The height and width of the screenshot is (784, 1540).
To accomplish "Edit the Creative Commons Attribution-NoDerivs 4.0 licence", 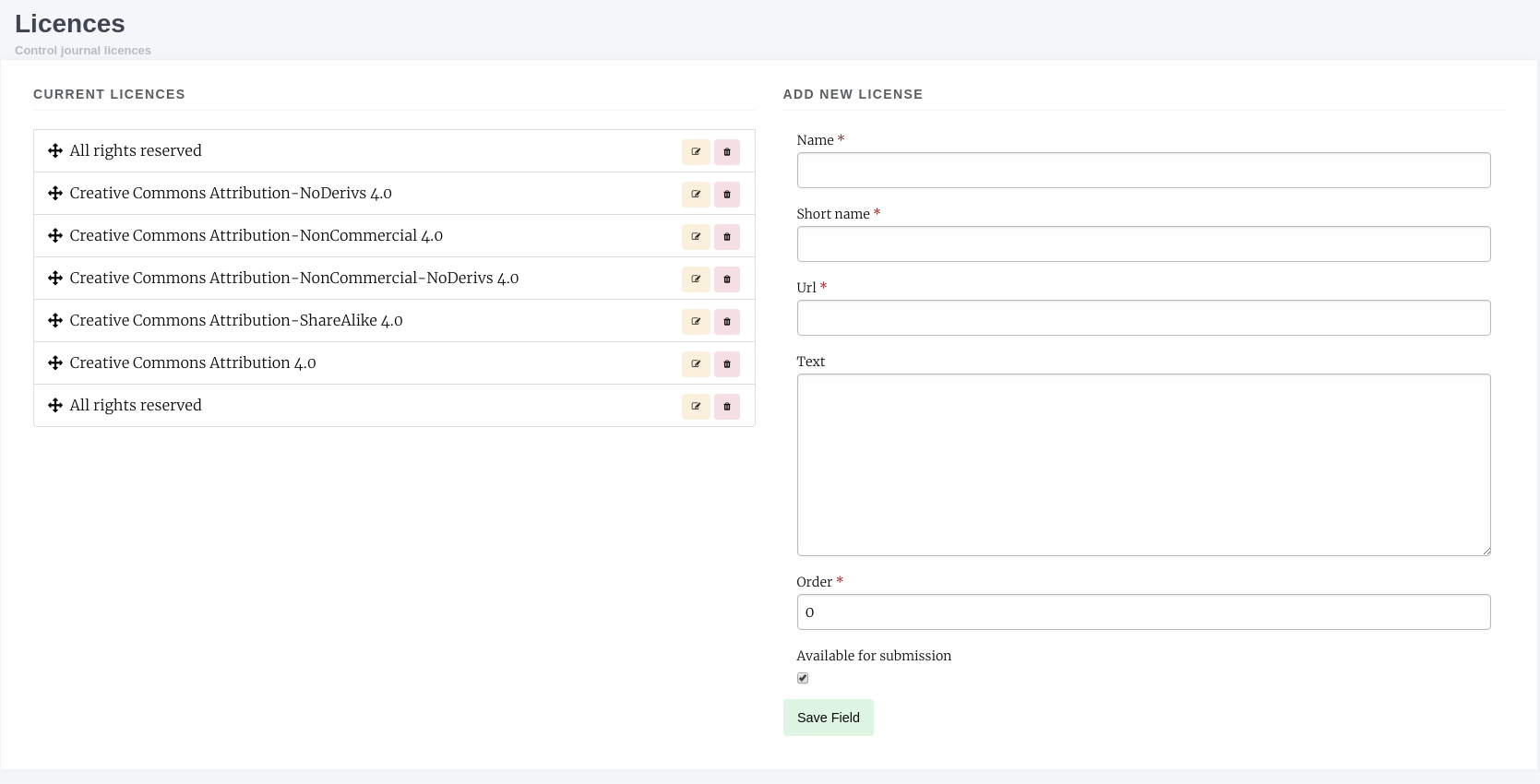I will 696,195.
